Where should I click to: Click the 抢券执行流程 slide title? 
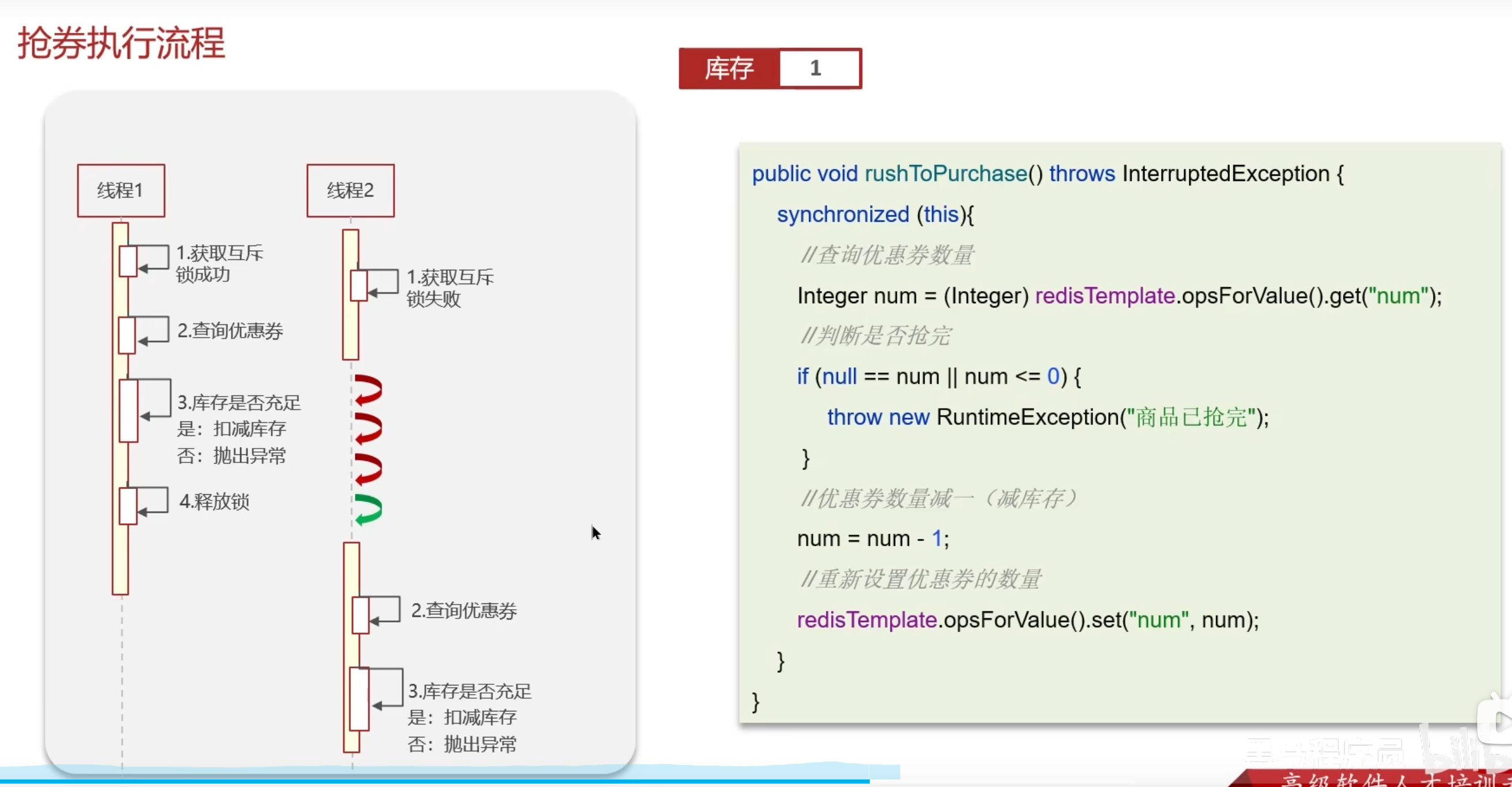(122, 43)
